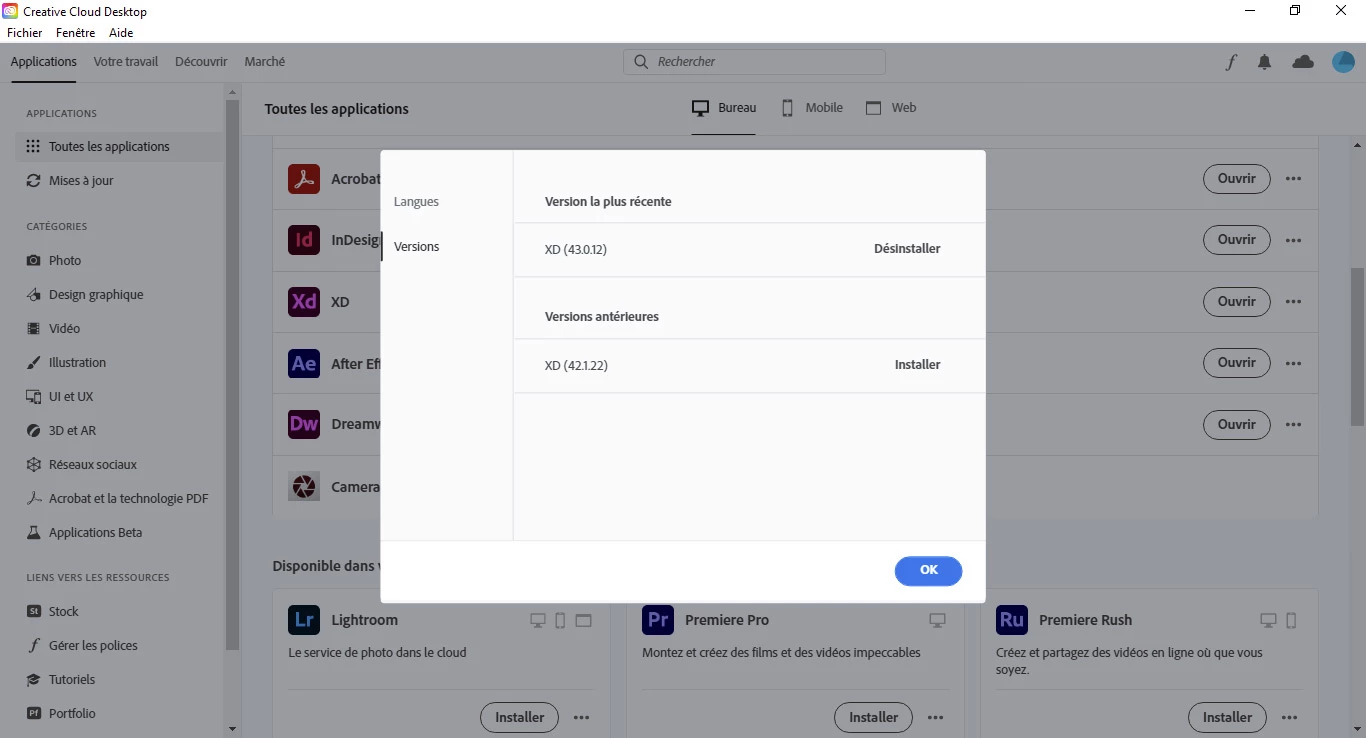The width and height of the screenshot is (1366, 738).
Task: Open more options for XD row
Action: [x=1294, y=301]
